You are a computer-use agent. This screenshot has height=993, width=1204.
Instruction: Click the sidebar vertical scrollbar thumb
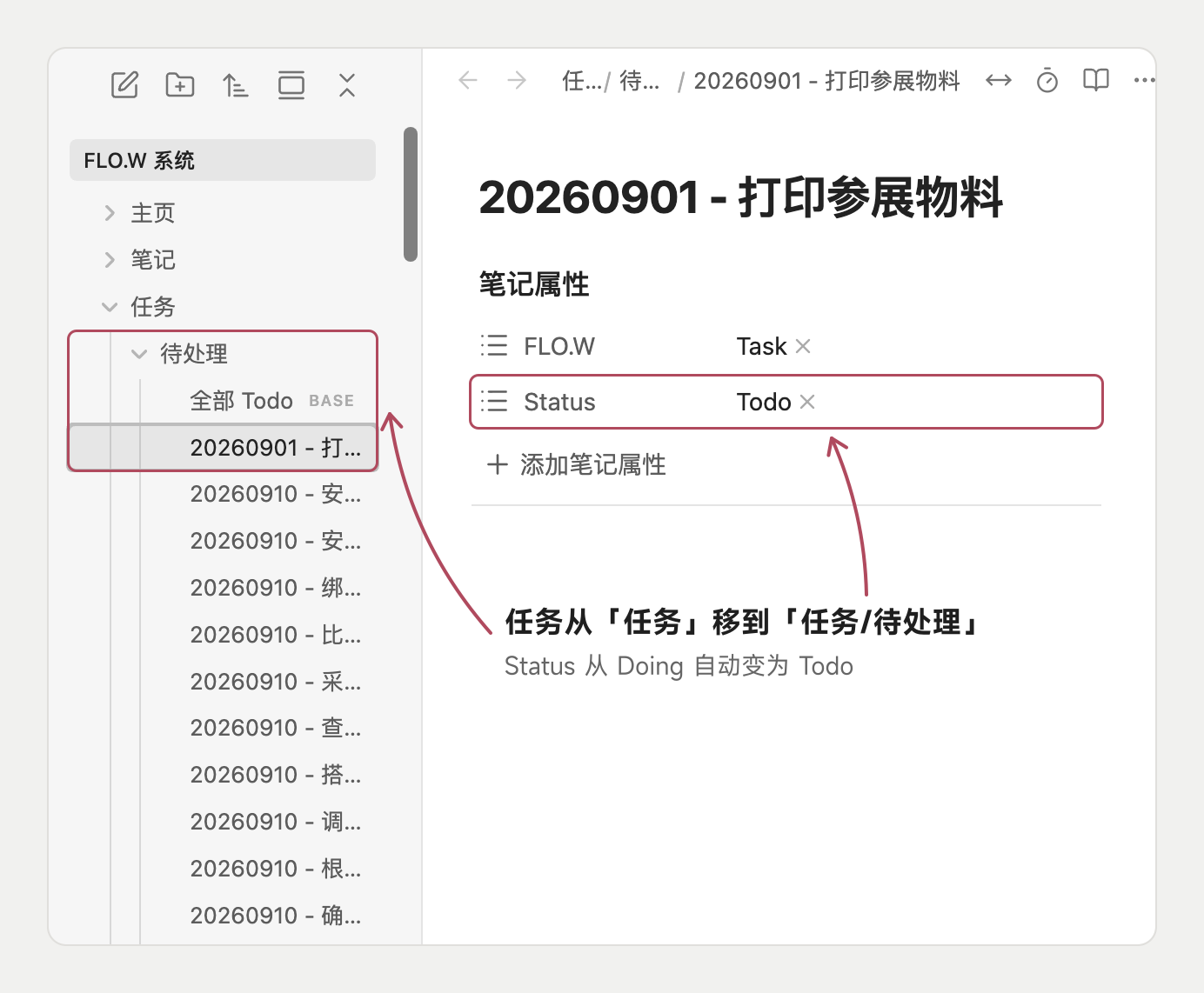point(411,194)
